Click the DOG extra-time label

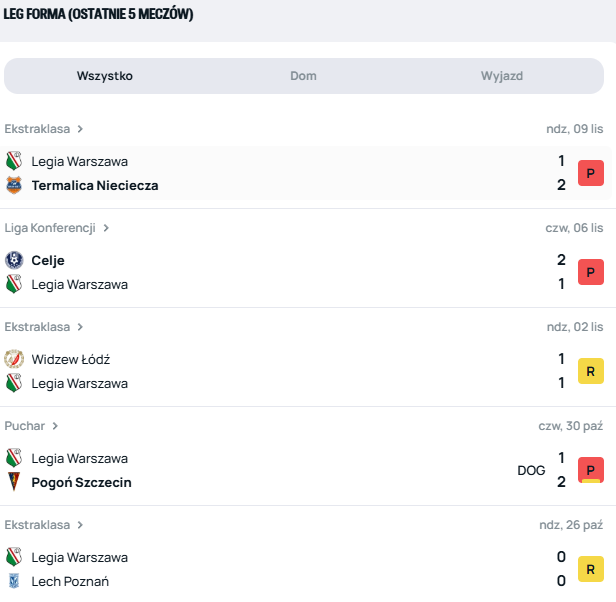pyautogui.click(x=532, y=470)
